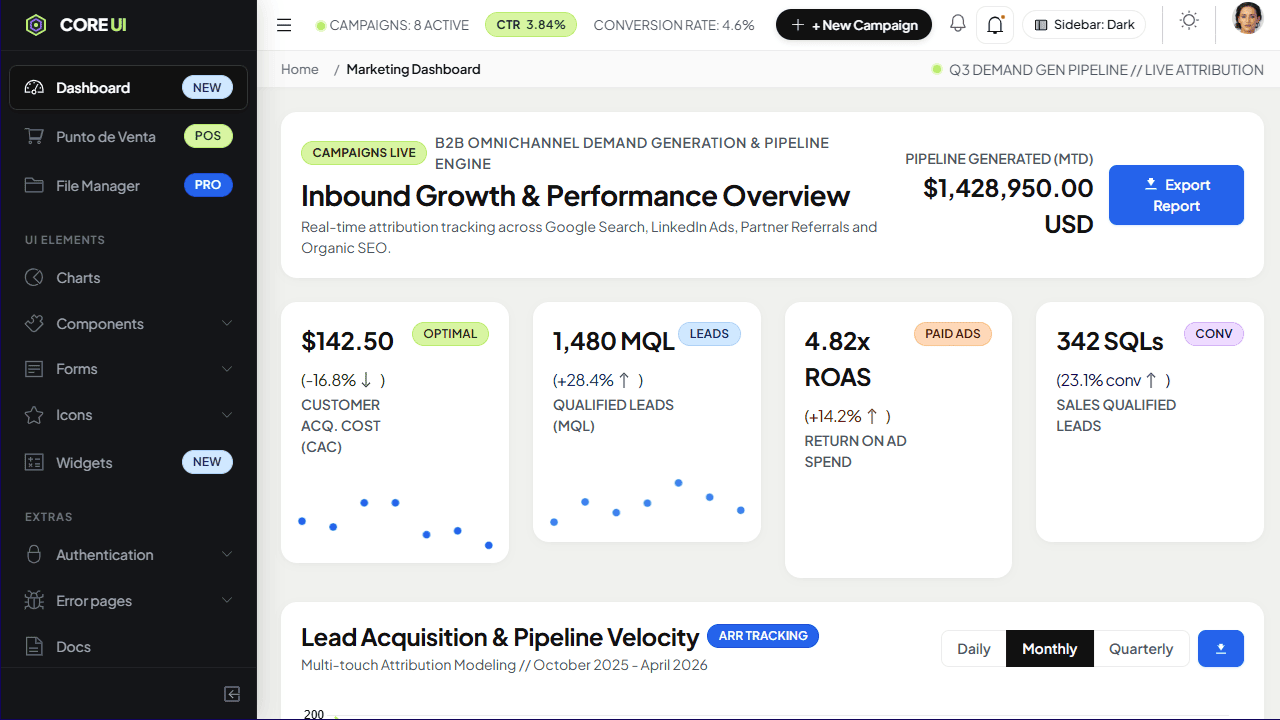
Task: Click the Widgets calculator icon
Action: coord(34,463)
